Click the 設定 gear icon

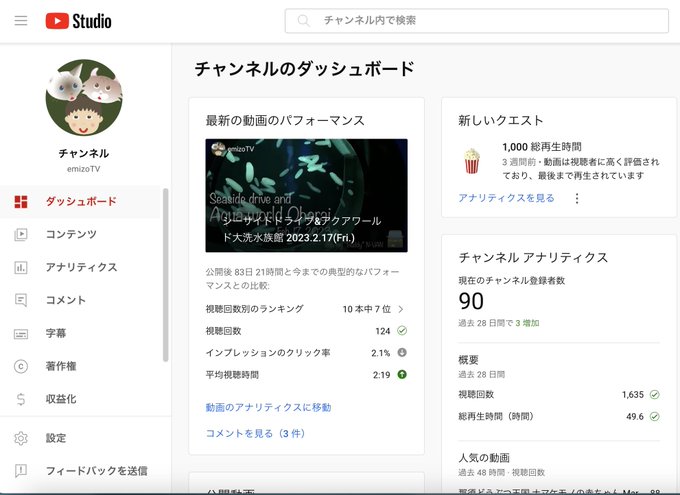21,438
